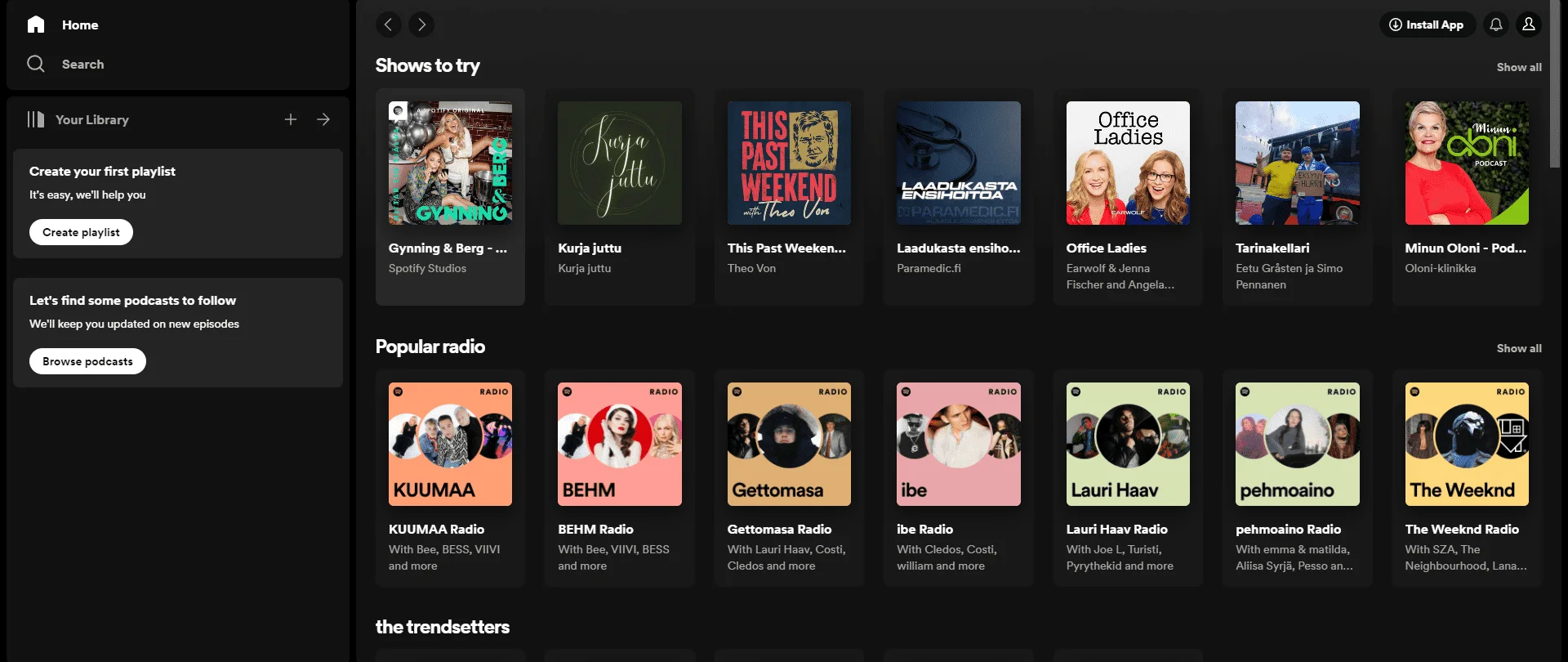Click The Weeknd Radio title text
This screenshot has height=662, width=1568.
1462,529
